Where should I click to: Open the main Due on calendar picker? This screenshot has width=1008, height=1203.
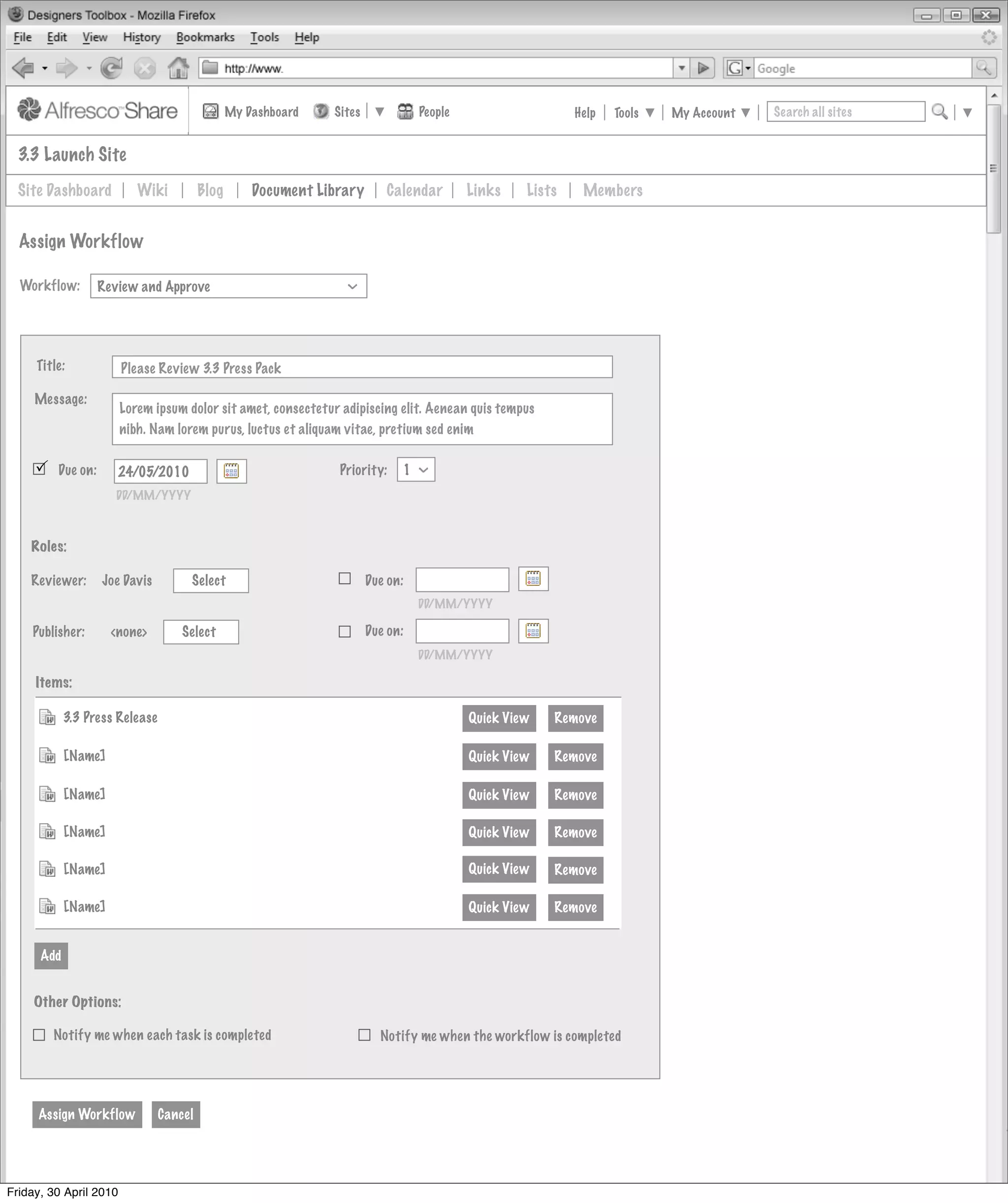click(231, 471)
